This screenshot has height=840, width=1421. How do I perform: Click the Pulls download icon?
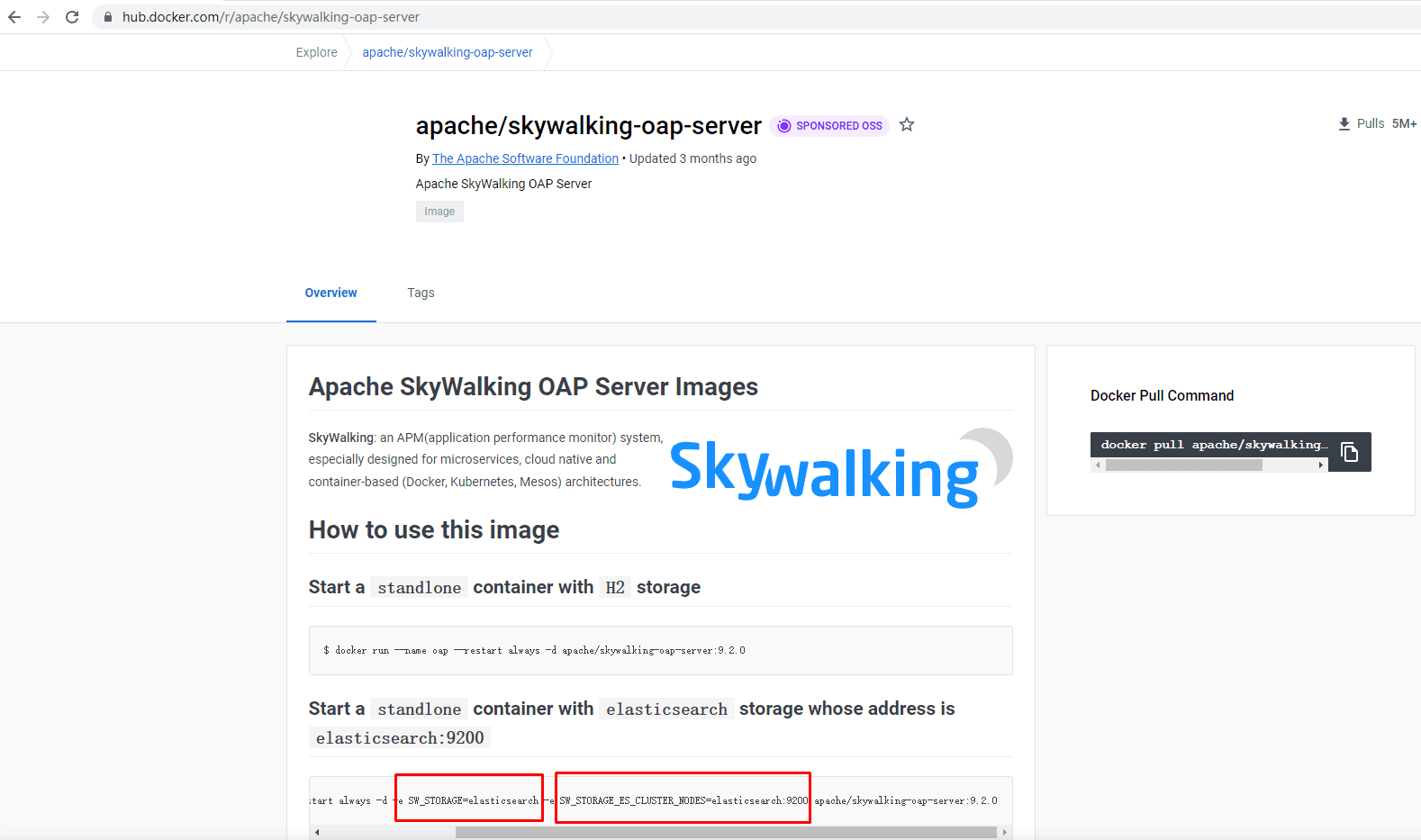[1344, 124]
